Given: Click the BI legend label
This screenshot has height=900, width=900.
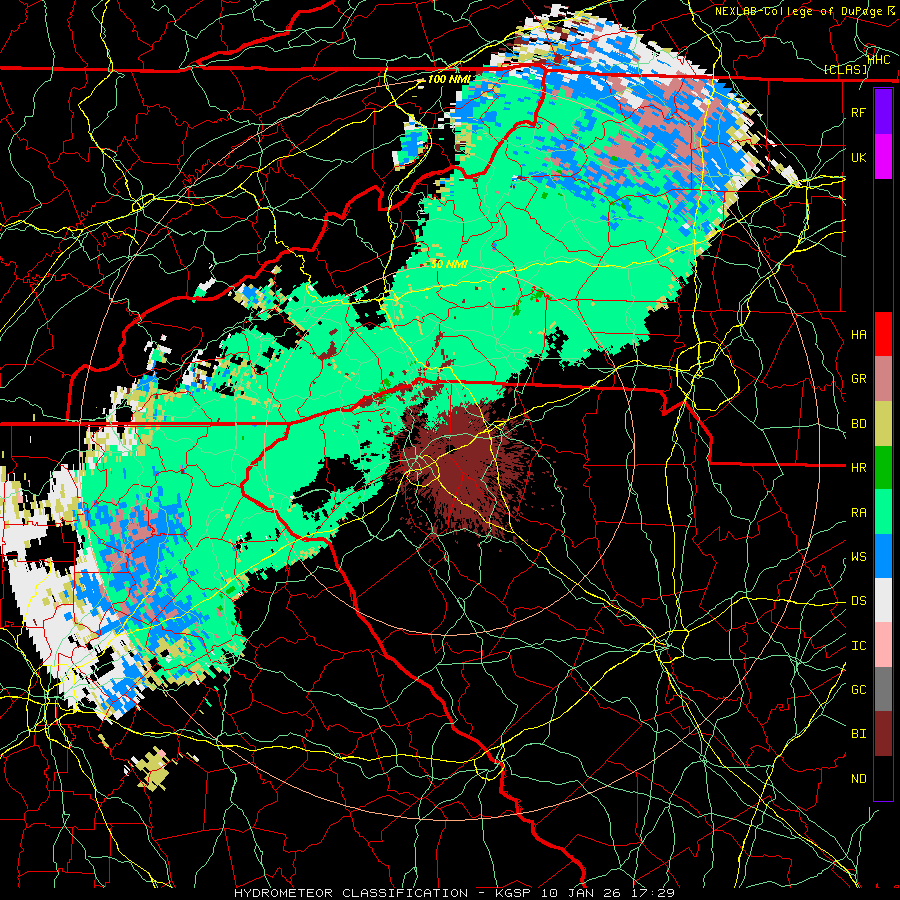Looking at the screenshot, I should [x=858, y=734].
